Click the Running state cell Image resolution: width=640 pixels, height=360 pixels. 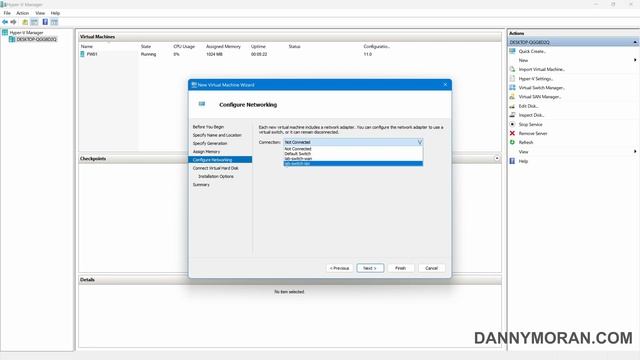149,54
